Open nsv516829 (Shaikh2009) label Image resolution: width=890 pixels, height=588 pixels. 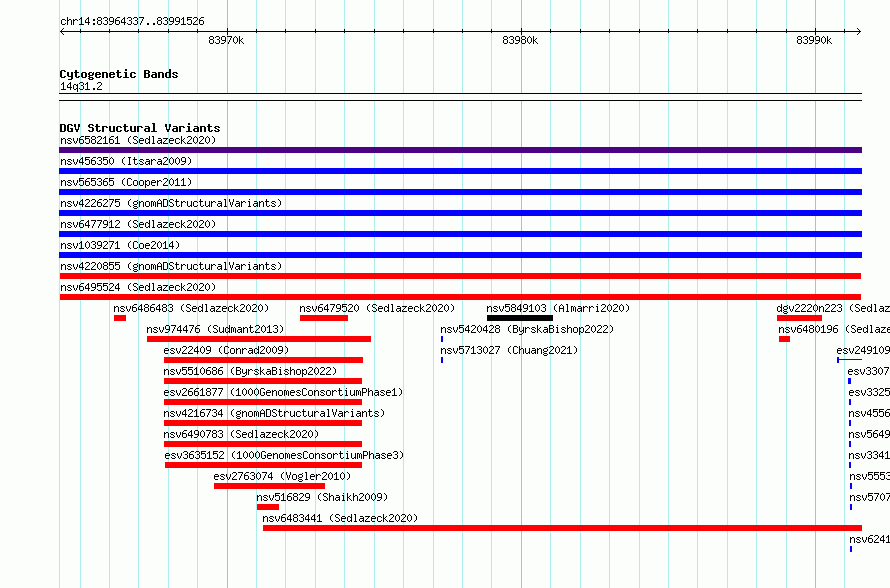click(x=322, y=497)
